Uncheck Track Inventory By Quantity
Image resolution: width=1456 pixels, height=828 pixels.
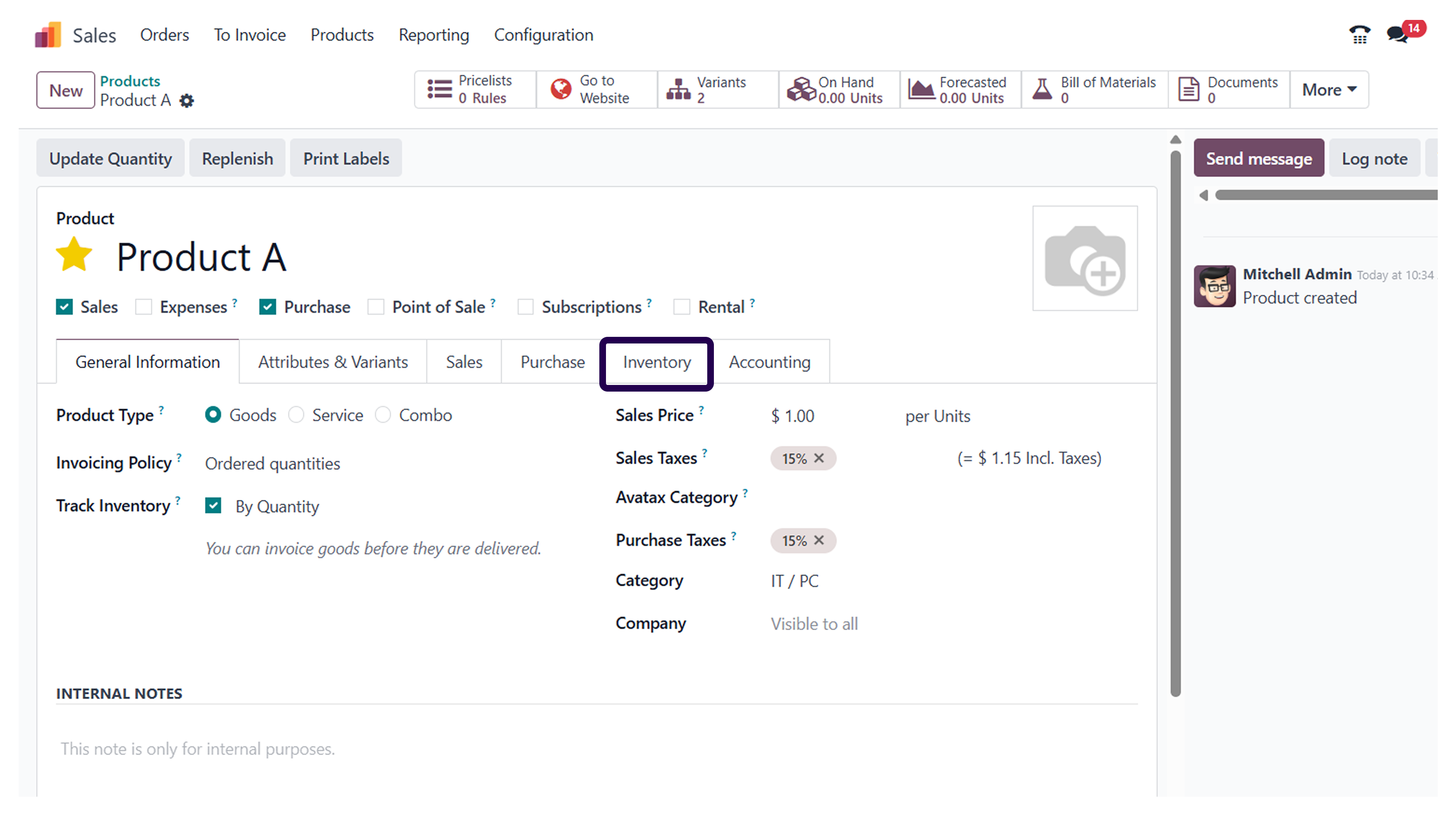coord(213,506)
